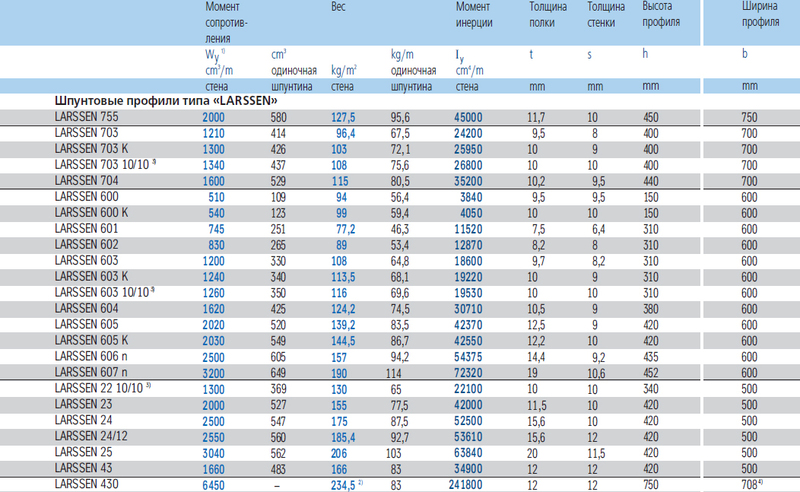Select the row name LARSSEN 606 n
The image size is (800, 492).
pyautogui.click(x=91, y=356)
